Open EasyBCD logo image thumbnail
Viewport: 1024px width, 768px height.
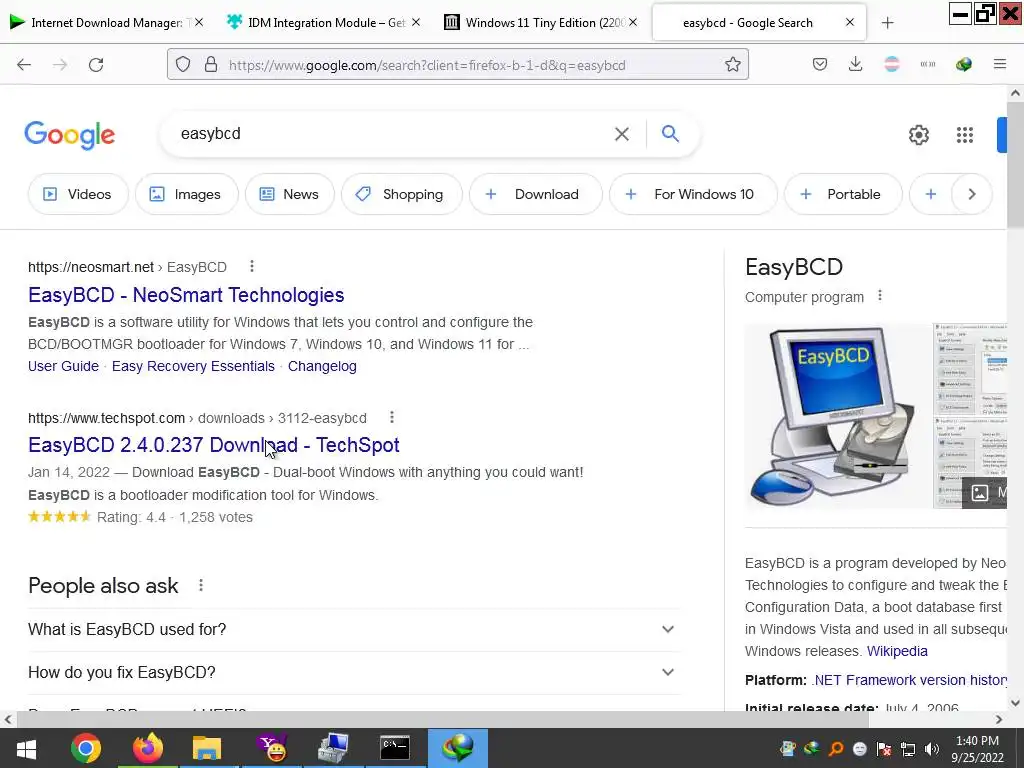838,416
